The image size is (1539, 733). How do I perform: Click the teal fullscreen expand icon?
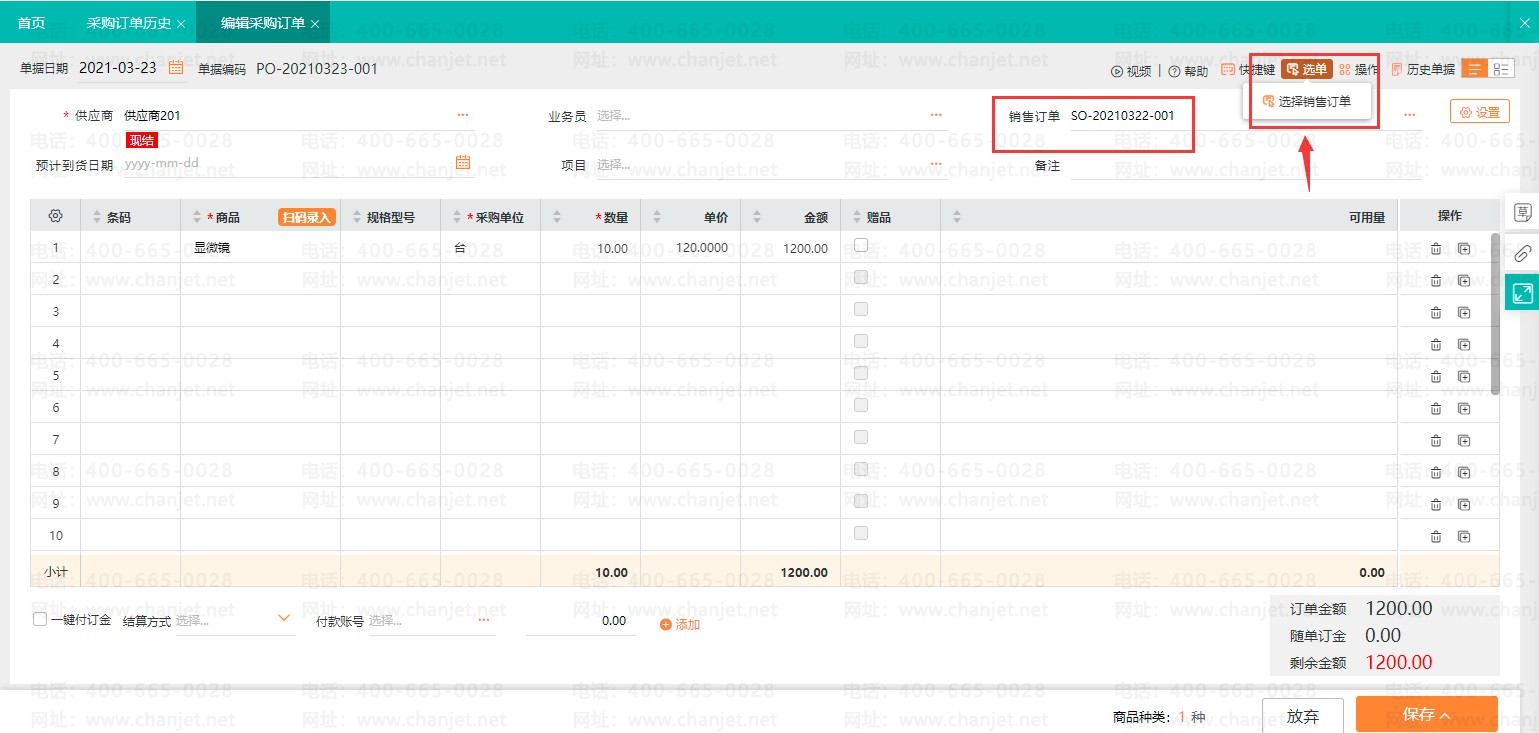pyautogui.click(x=1522, y=293)
